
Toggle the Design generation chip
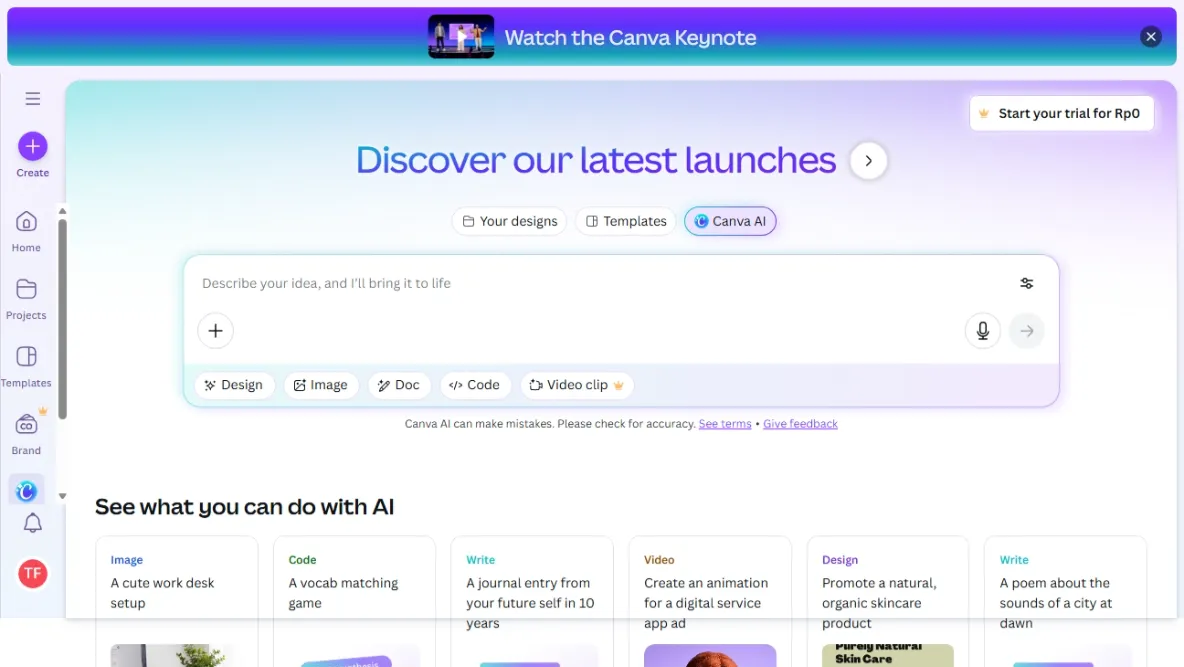235,385
